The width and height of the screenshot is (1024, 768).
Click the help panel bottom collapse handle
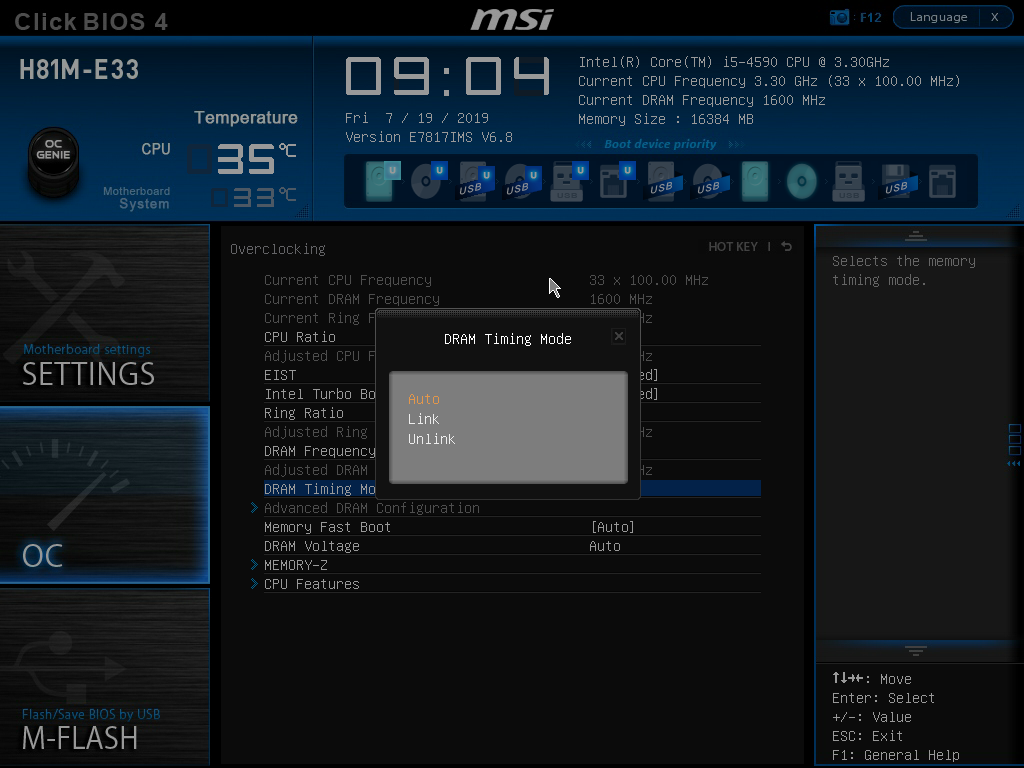(916, 650)
